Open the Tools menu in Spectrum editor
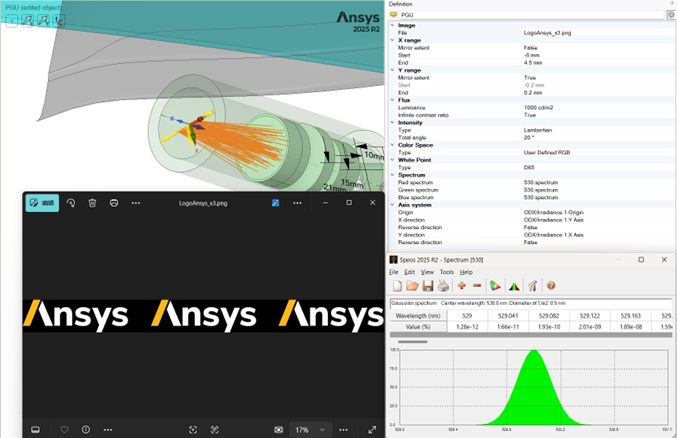 [x=446, y=272]
